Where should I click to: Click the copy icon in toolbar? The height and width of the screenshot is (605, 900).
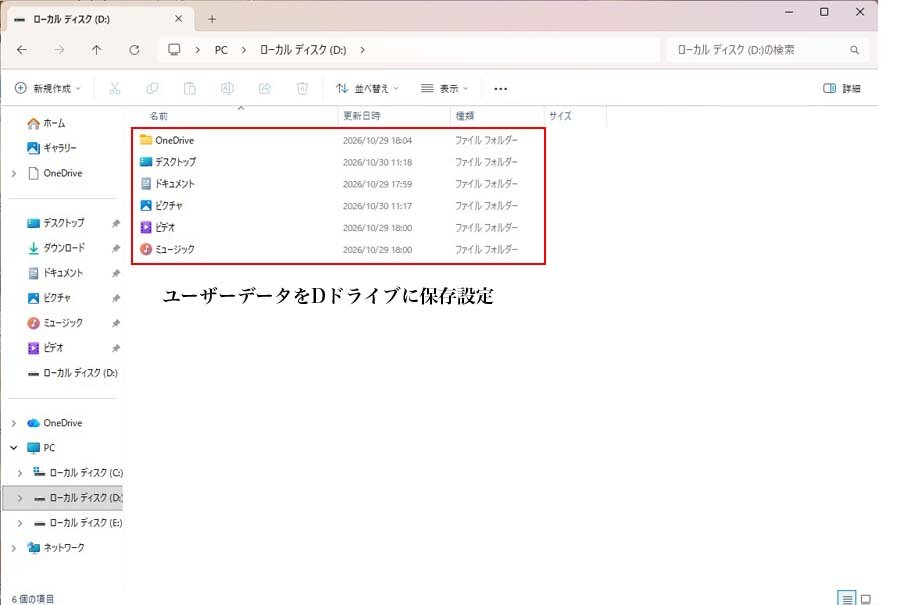tap(152, 88)
